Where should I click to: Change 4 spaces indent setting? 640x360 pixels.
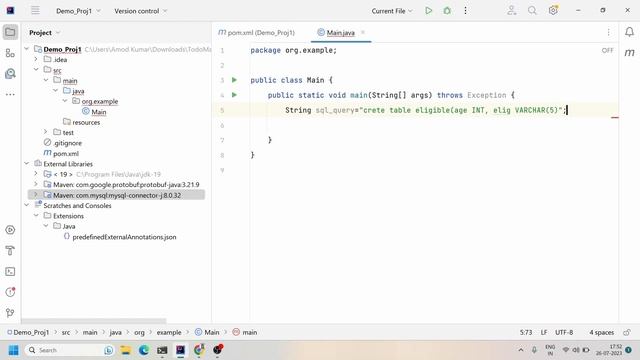(x=601, y=332)
